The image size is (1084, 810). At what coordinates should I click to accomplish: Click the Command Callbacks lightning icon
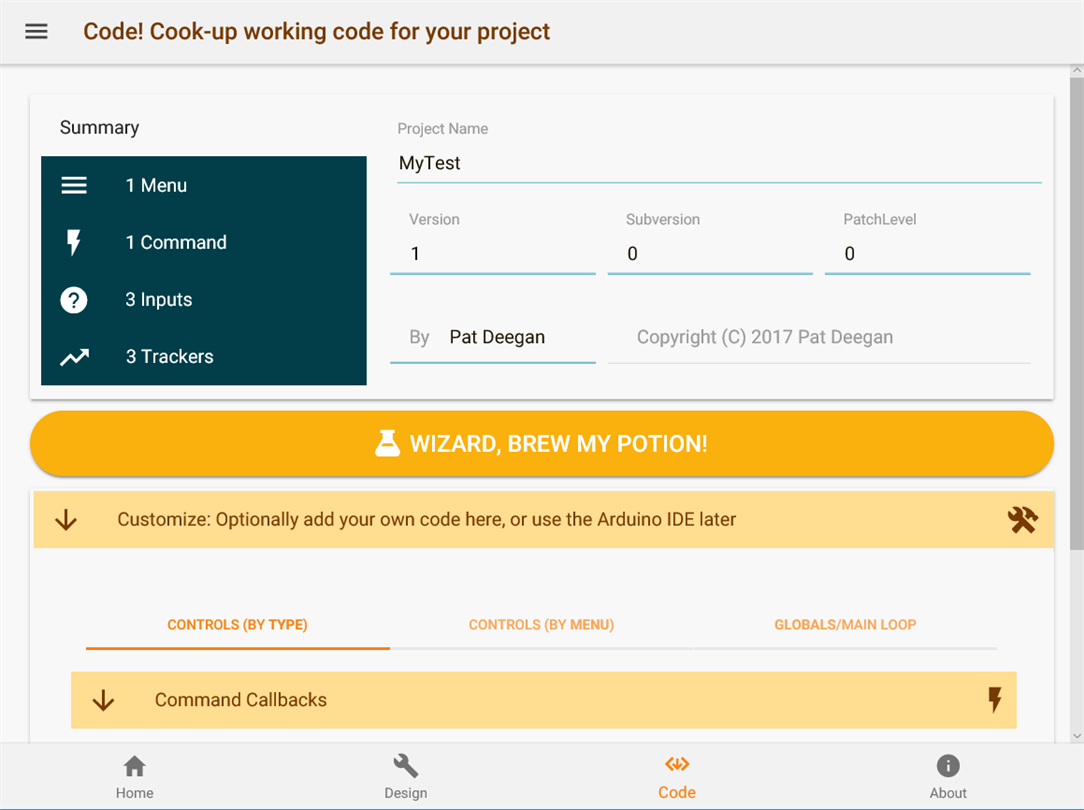pyautogui.click(x=994, y=700)
